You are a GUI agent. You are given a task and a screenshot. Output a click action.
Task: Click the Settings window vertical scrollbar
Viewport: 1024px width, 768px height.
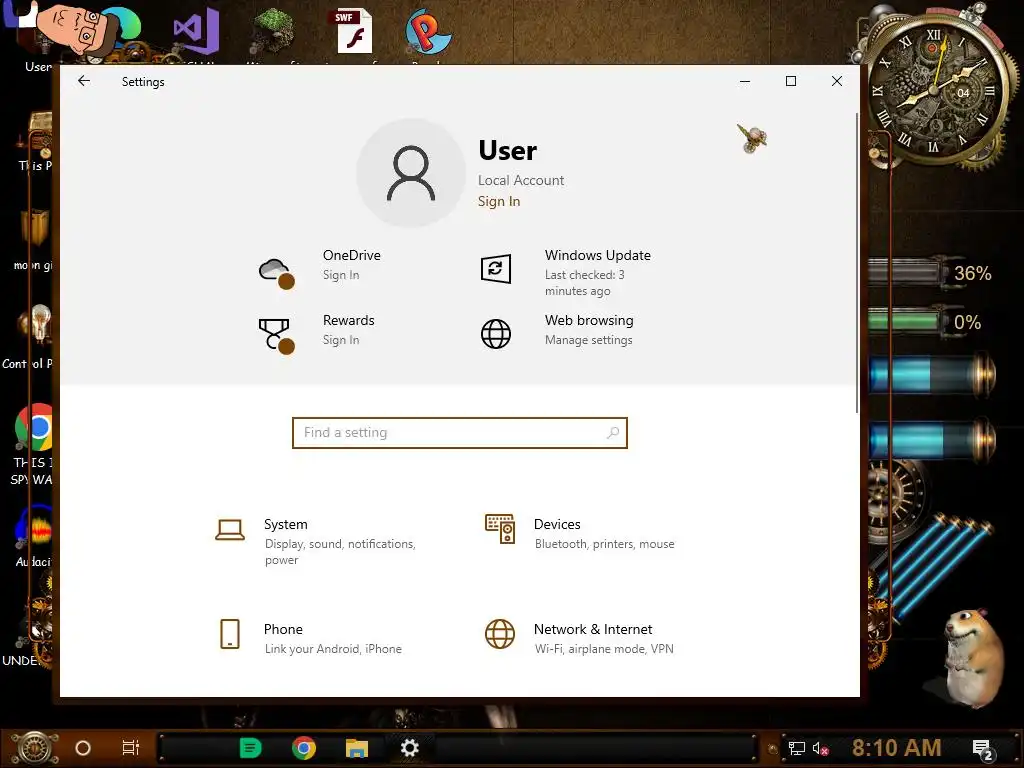pyautogui.click(x=856, y=263)
